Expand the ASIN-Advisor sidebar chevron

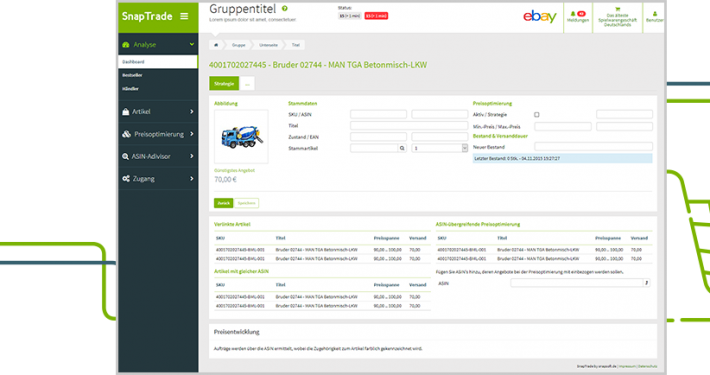coord(192,156)
